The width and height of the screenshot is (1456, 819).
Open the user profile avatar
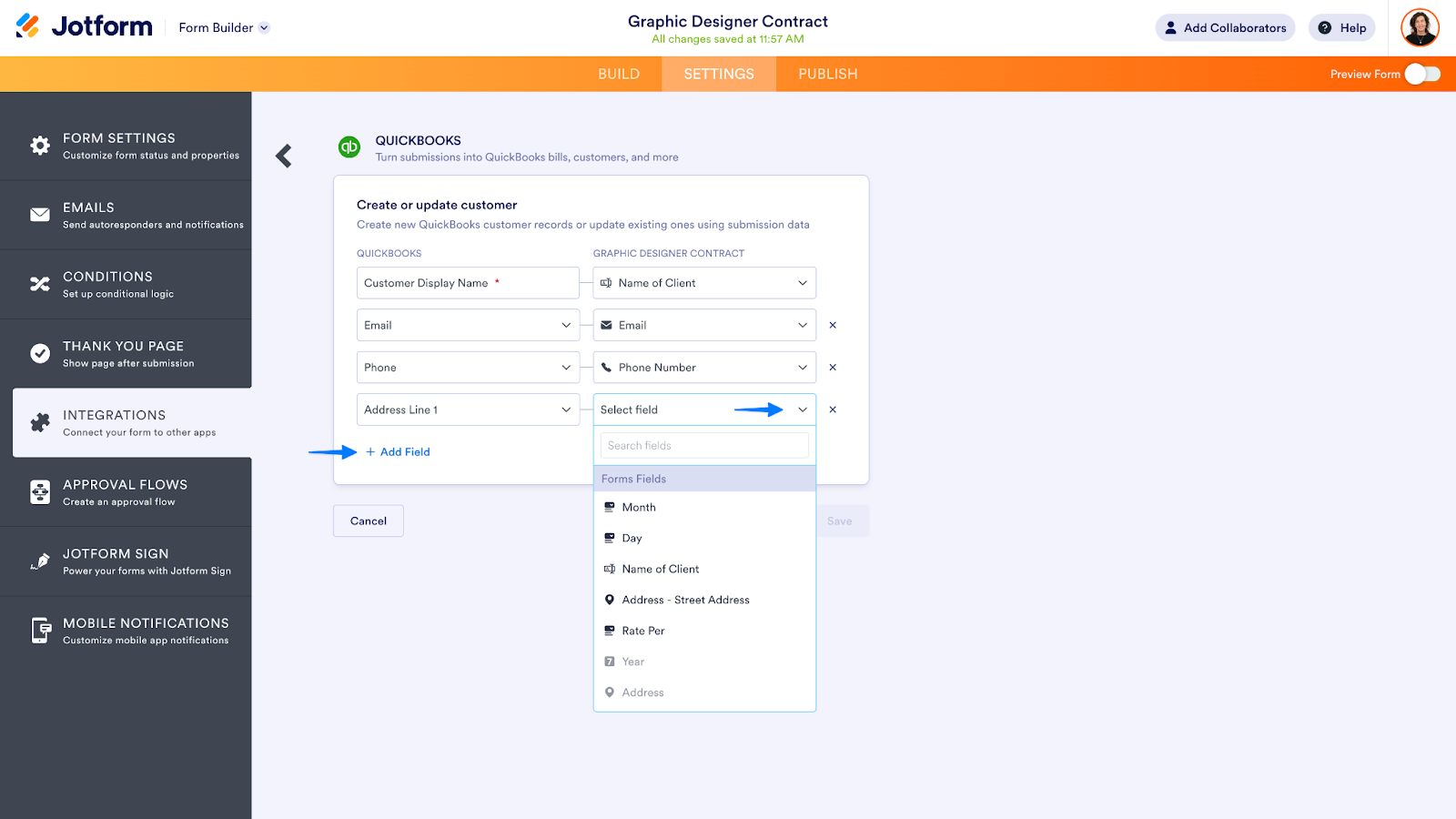click(1420, 28)
